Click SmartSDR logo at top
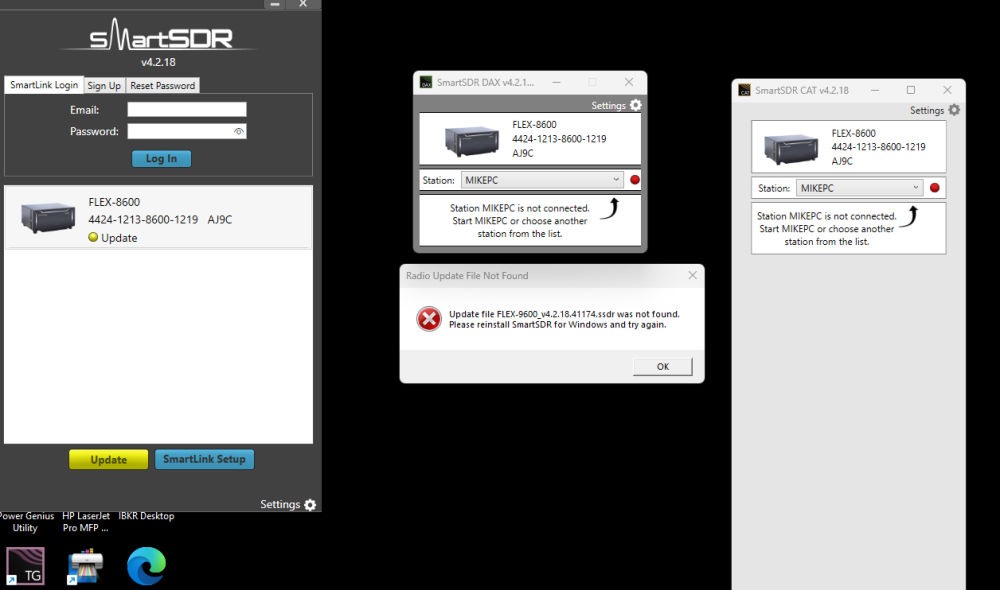The height and width of the screenshot is (590, 1000). pos(161,35)
